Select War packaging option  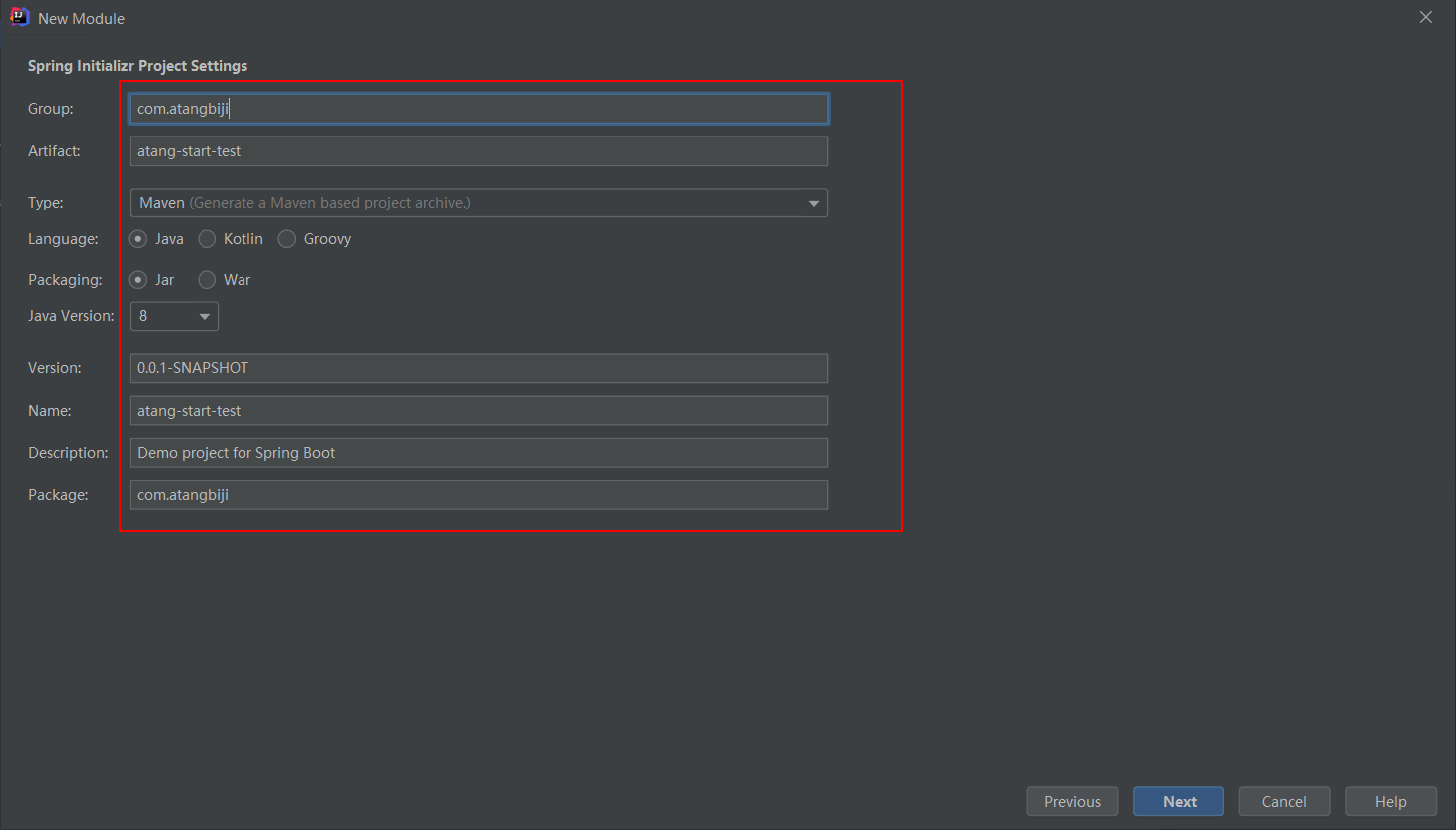pos(207,280)
